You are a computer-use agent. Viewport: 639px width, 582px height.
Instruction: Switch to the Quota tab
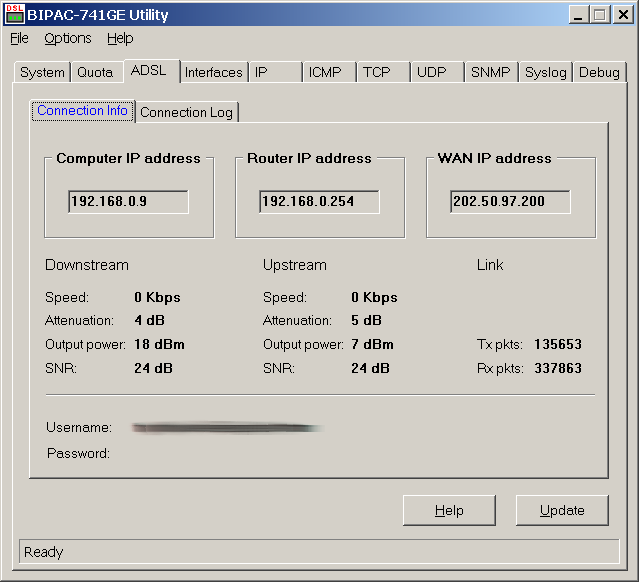(95, 72)
